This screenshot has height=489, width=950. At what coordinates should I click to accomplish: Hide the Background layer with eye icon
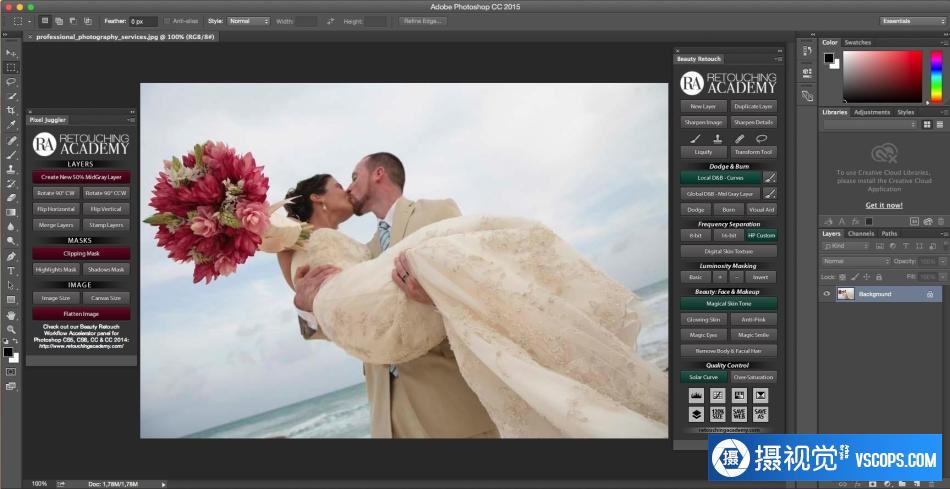pos(826,294)
